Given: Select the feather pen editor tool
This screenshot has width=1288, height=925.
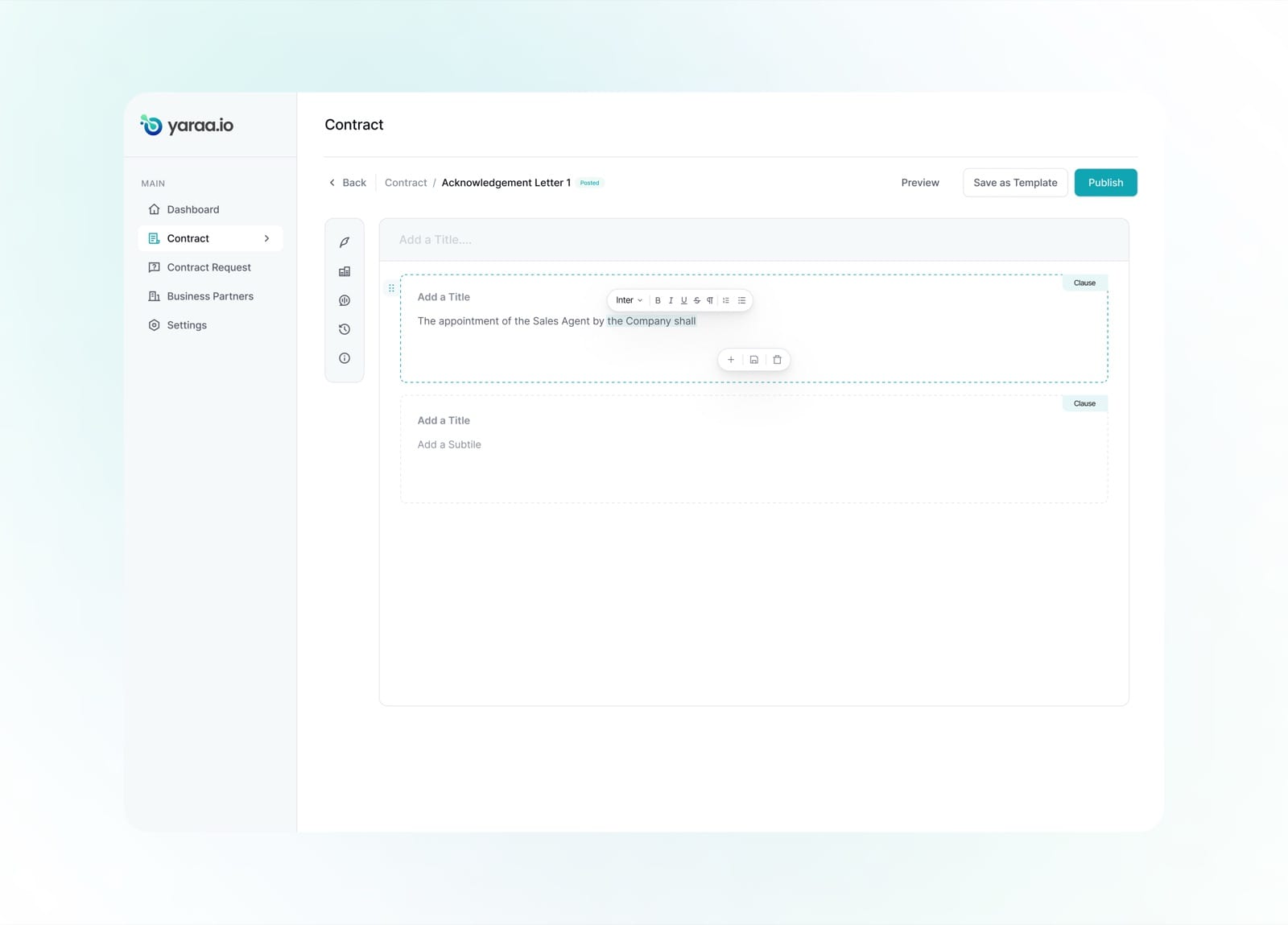Looking at the screenshot, I should click(x=345, y=242).
